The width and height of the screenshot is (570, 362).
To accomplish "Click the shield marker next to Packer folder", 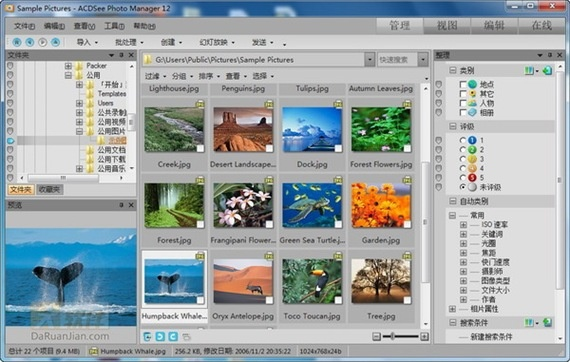I will click(x=10, y=66).
